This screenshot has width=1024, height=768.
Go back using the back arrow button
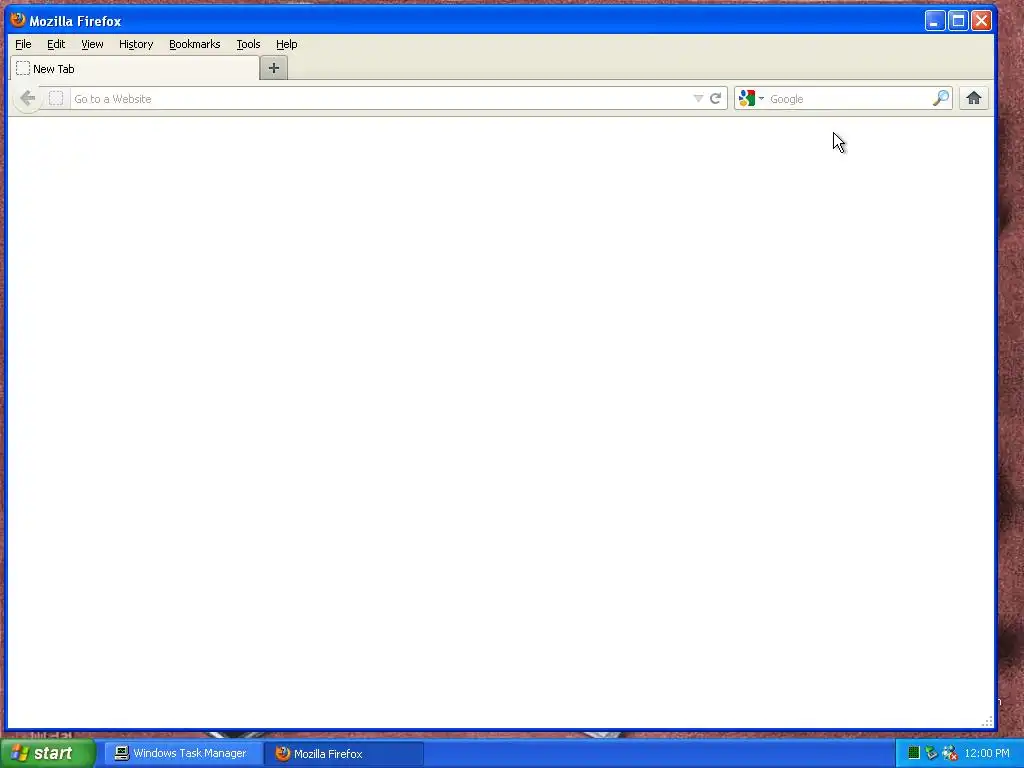pos(28,99)
